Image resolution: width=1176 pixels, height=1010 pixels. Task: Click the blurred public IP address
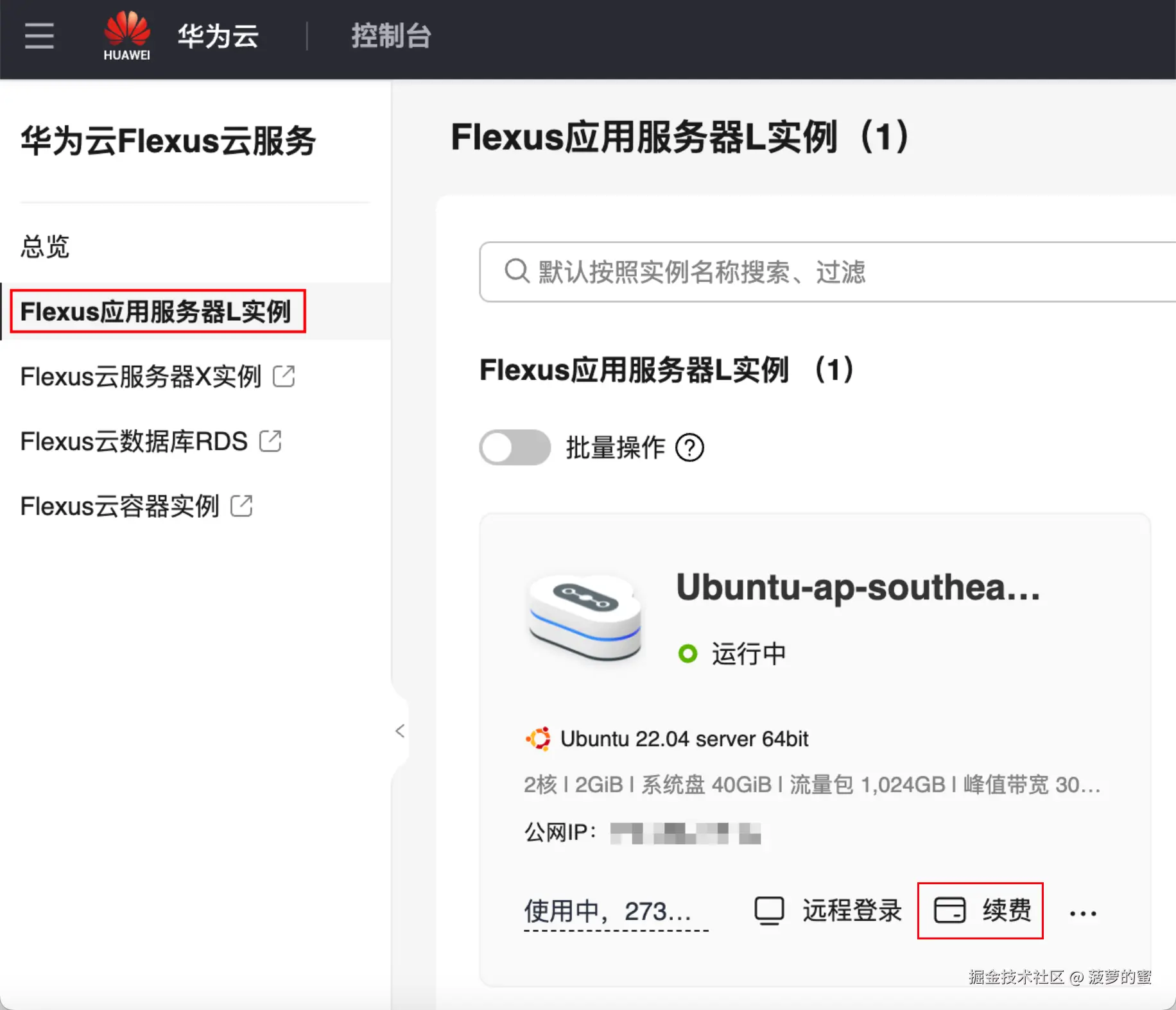(686, 833)
